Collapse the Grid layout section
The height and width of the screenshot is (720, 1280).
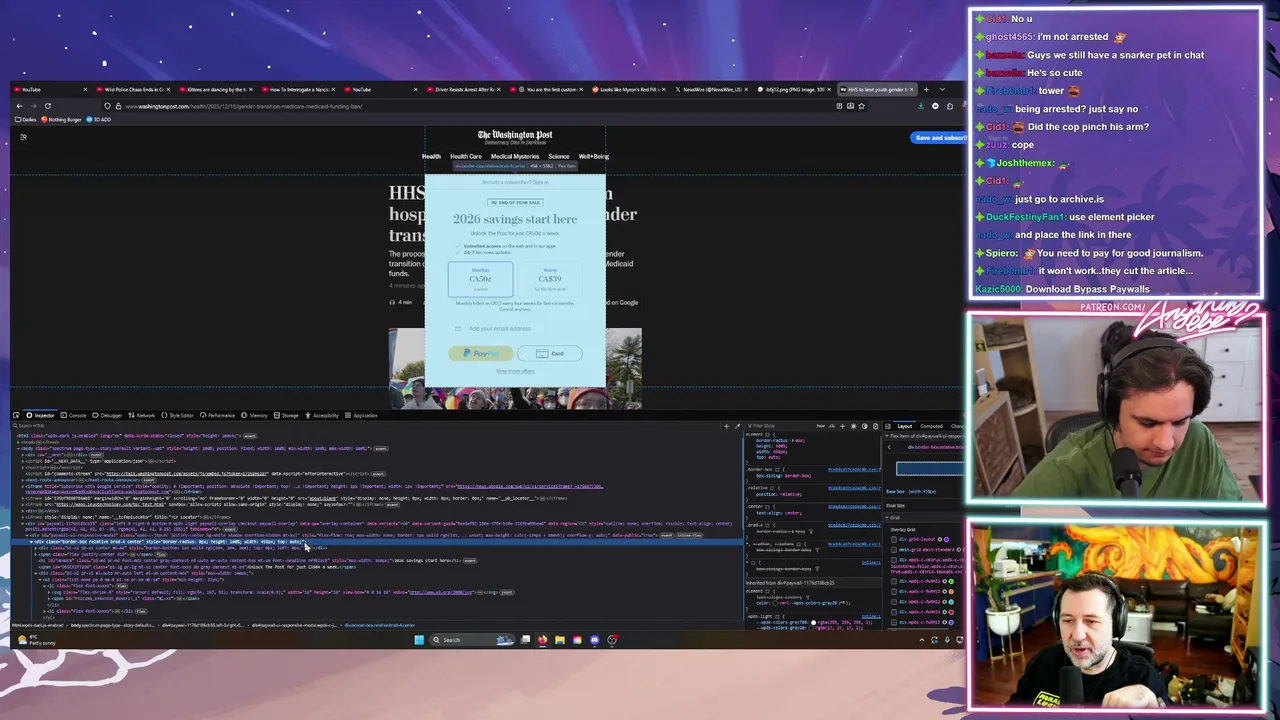click(x=888, y=518)
